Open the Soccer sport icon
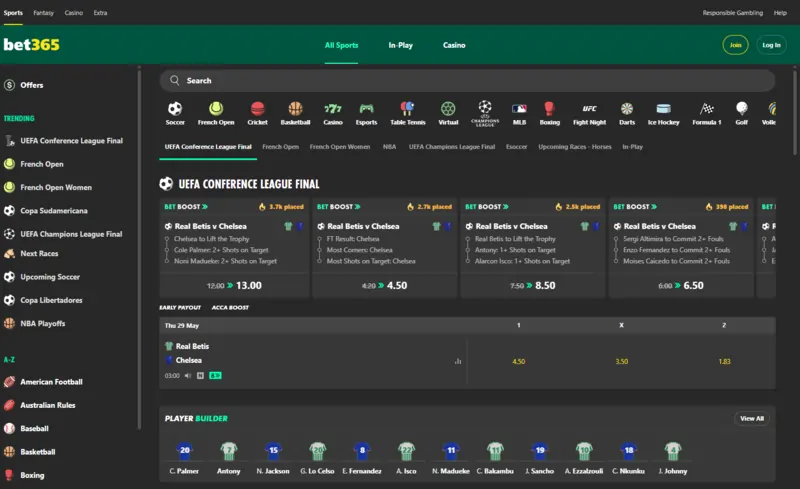The image size is (800, 489). [175, 109]
